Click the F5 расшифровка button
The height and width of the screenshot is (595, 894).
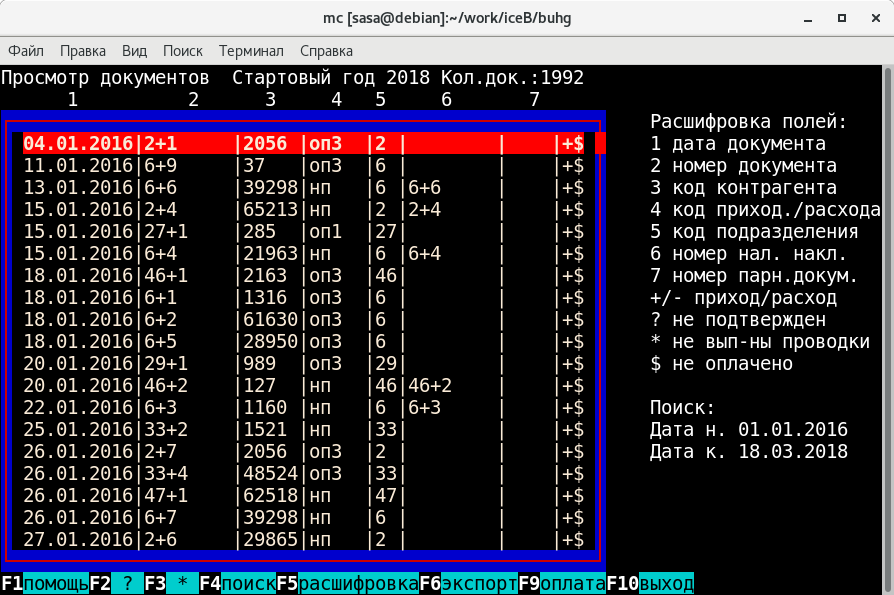click(347, 584)
